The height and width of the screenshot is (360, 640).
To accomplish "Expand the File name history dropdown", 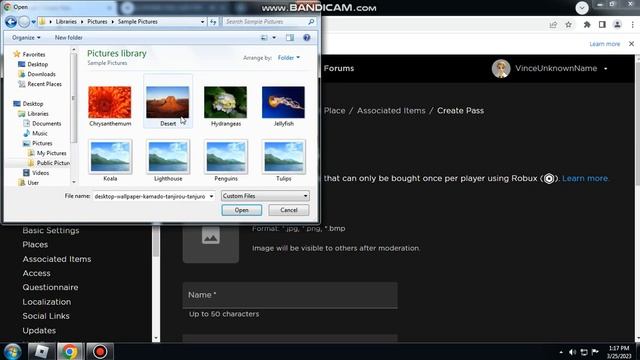I will tap(211, 196).
